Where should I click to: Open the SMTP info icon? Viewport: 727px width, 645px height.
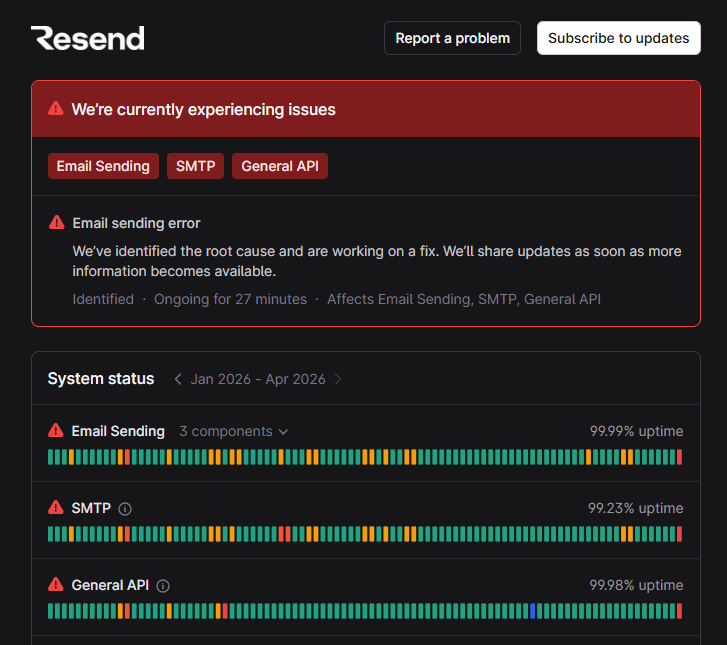coord(125,509)
